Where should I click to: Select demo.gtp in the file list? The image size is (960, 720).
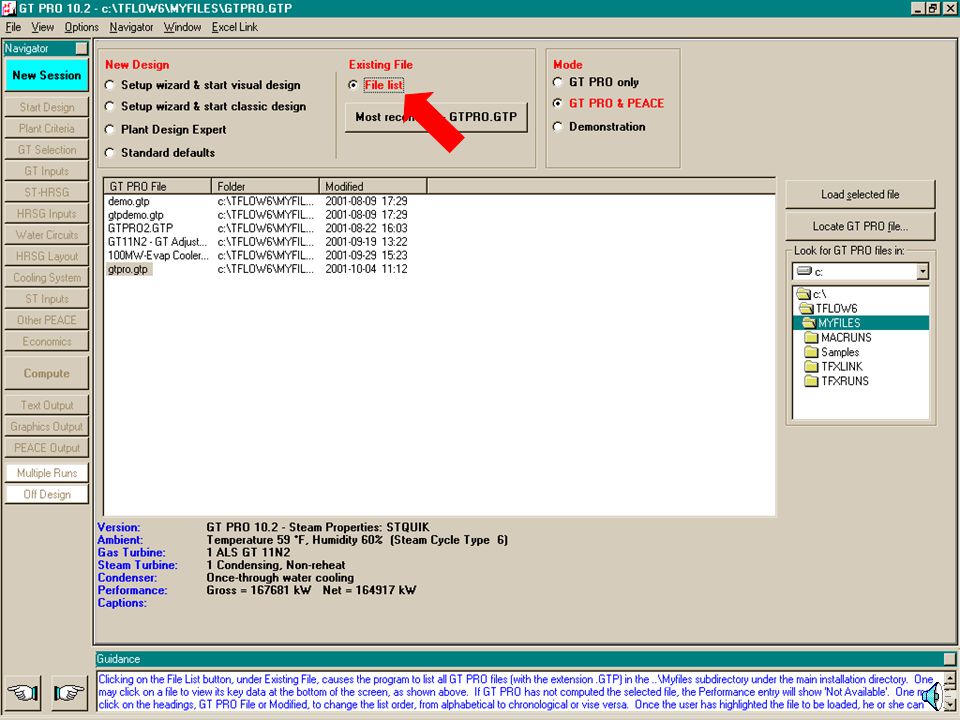point(129,201)
